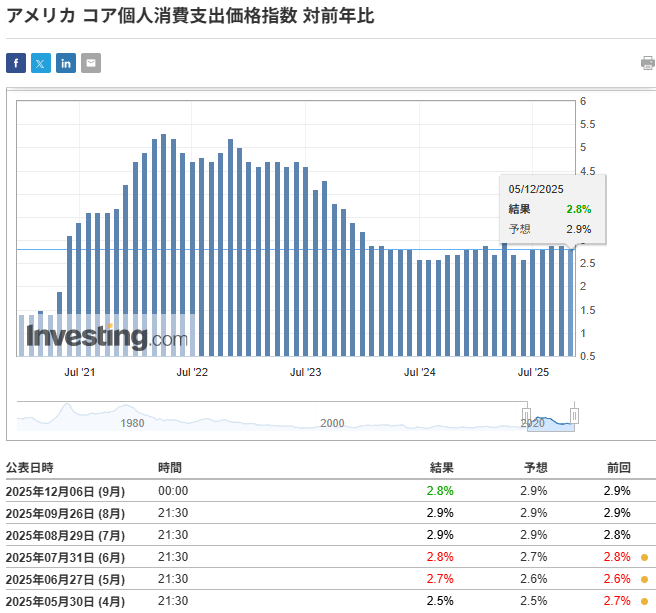Select the 2025年08月29日 (7月) release date

pos(64,535)
